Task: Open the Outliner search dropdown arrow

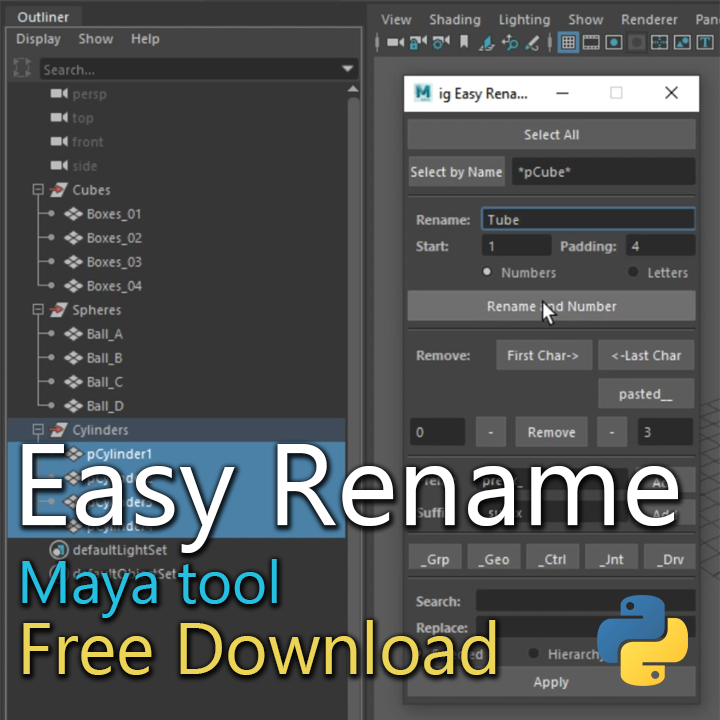Action: point(348,69)
